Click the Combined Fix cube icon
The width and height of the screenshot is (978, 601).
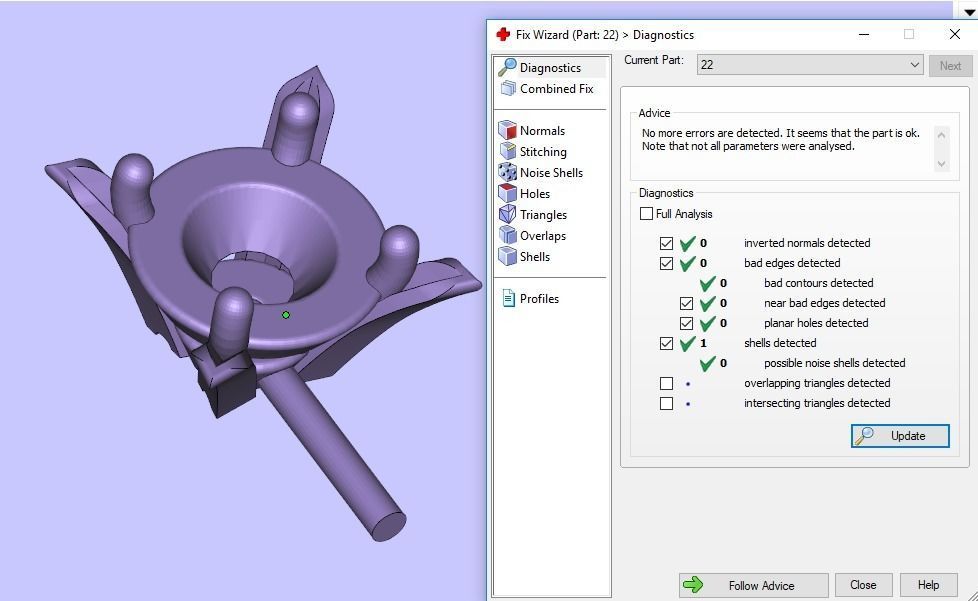[508, 89]
